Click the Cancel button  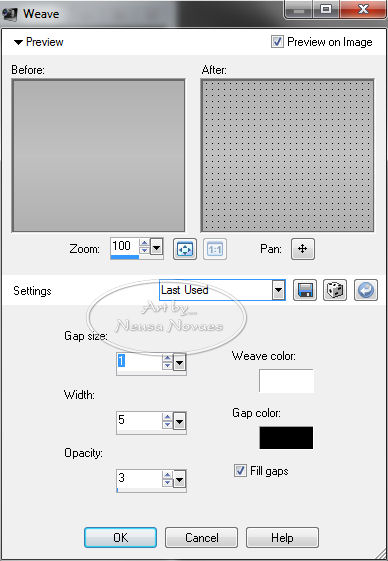point(202,537)
